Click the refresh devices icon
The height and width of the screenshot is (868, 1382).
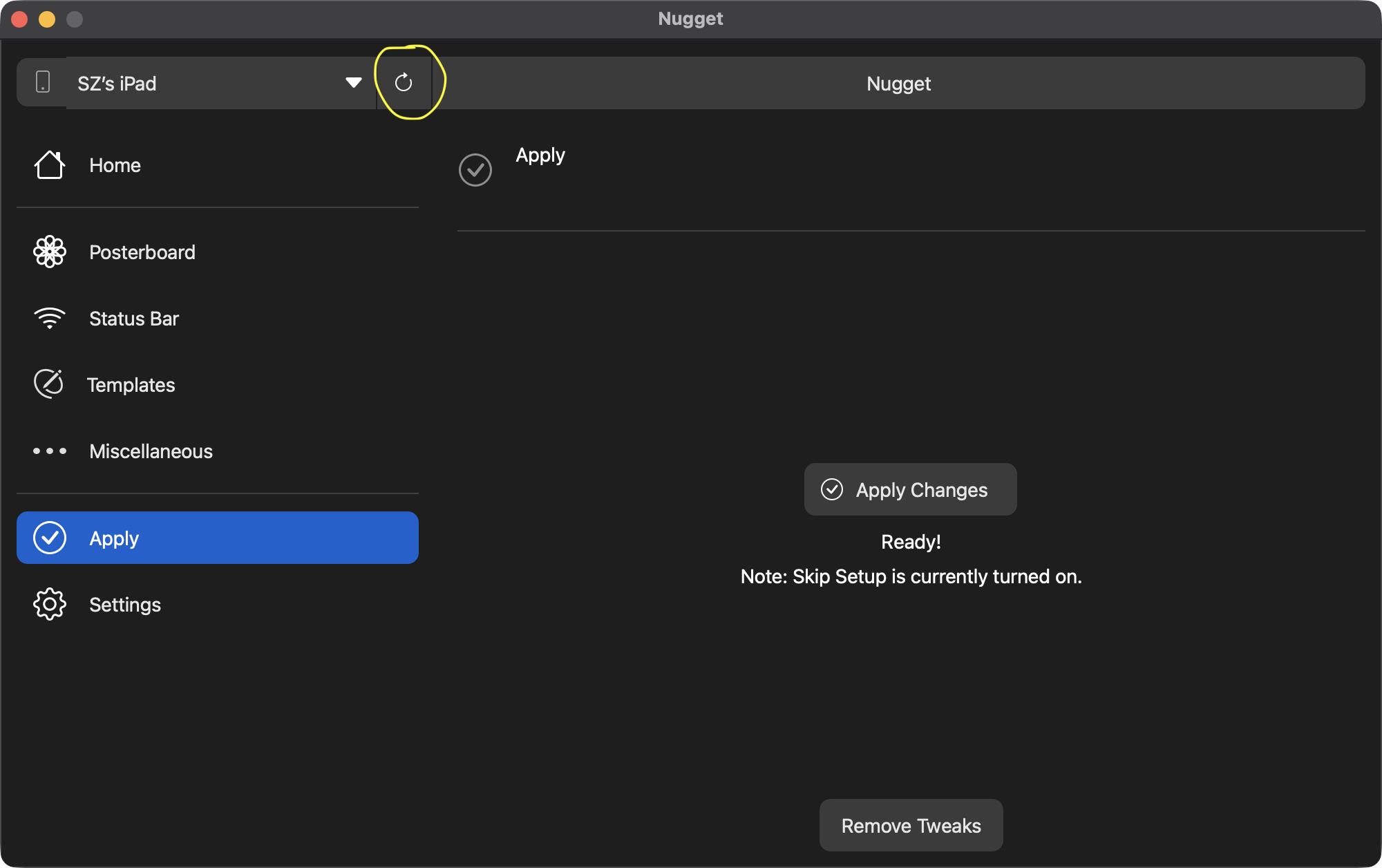tap(404, 83)
